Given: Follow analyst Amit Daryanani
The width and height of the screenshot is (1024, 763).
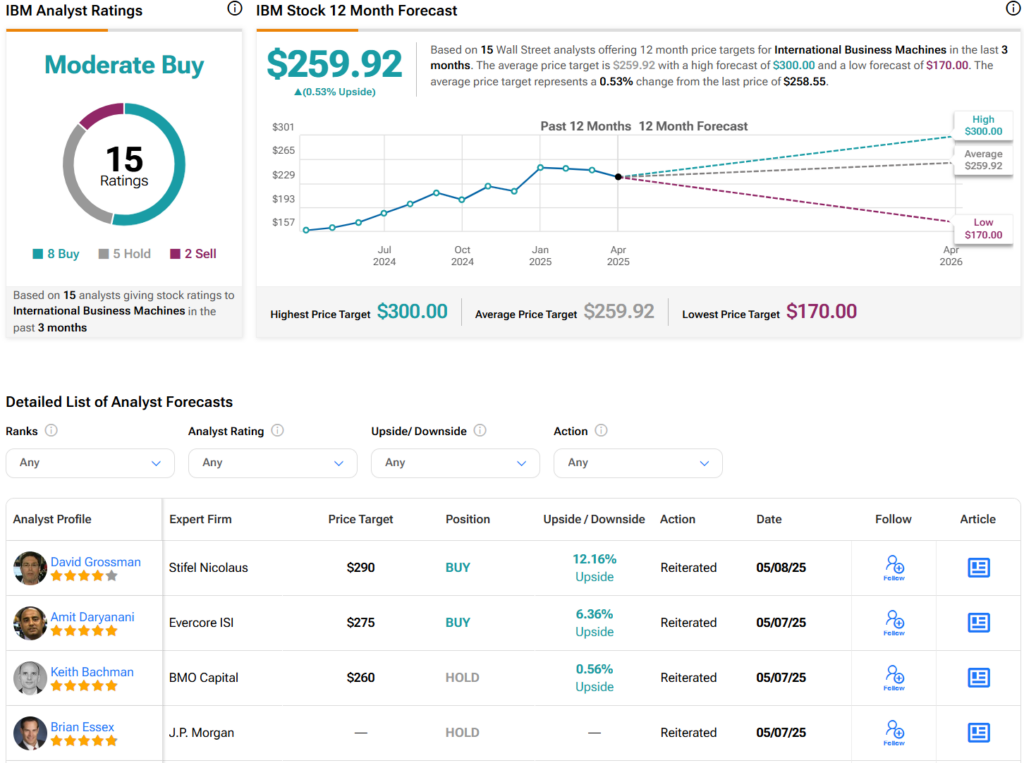Looking at the screenshot, I should [894, 622].
